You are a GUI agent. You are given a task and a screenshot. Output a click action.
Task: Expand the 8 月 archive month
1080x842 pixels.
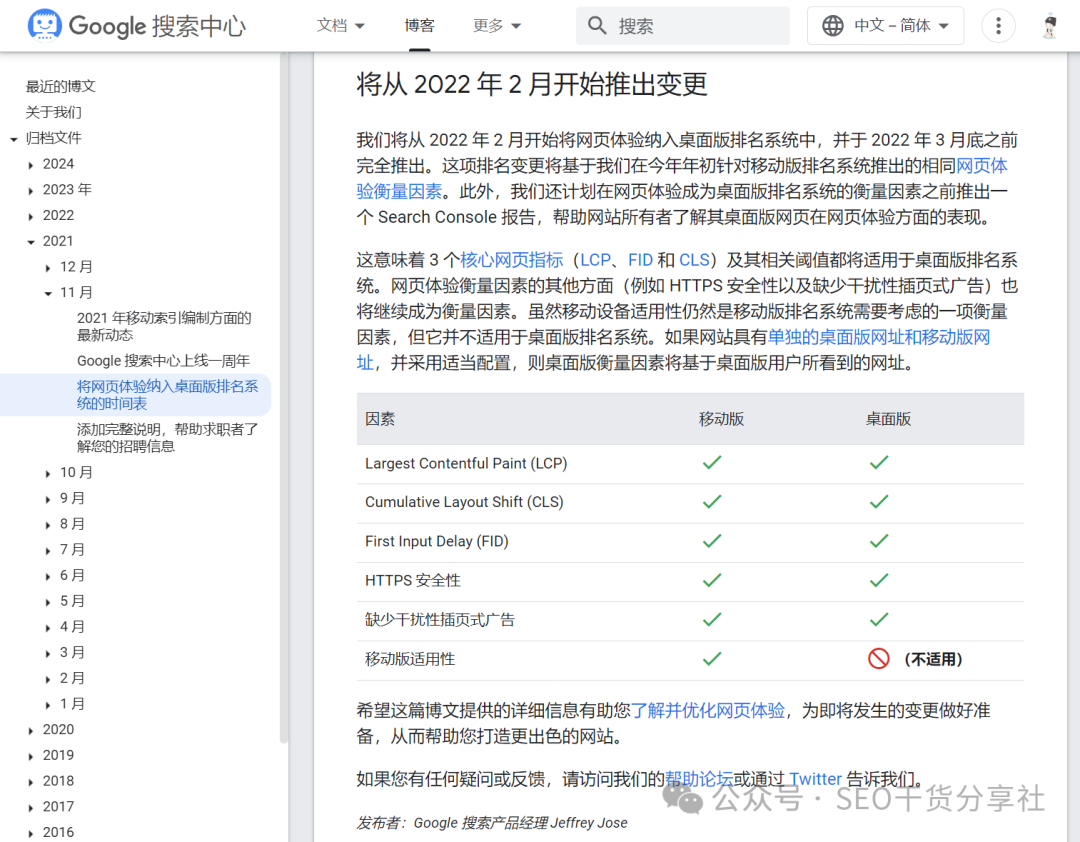click(x=48, y=524)
